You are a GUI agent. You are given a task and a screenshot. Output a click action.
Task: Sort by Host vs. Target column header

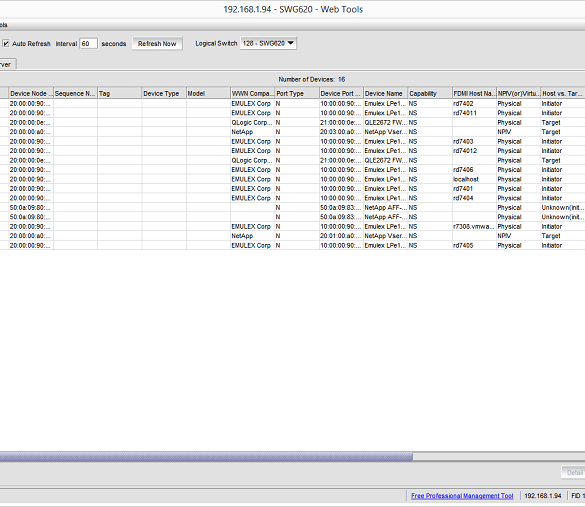(x=563, y=93)
